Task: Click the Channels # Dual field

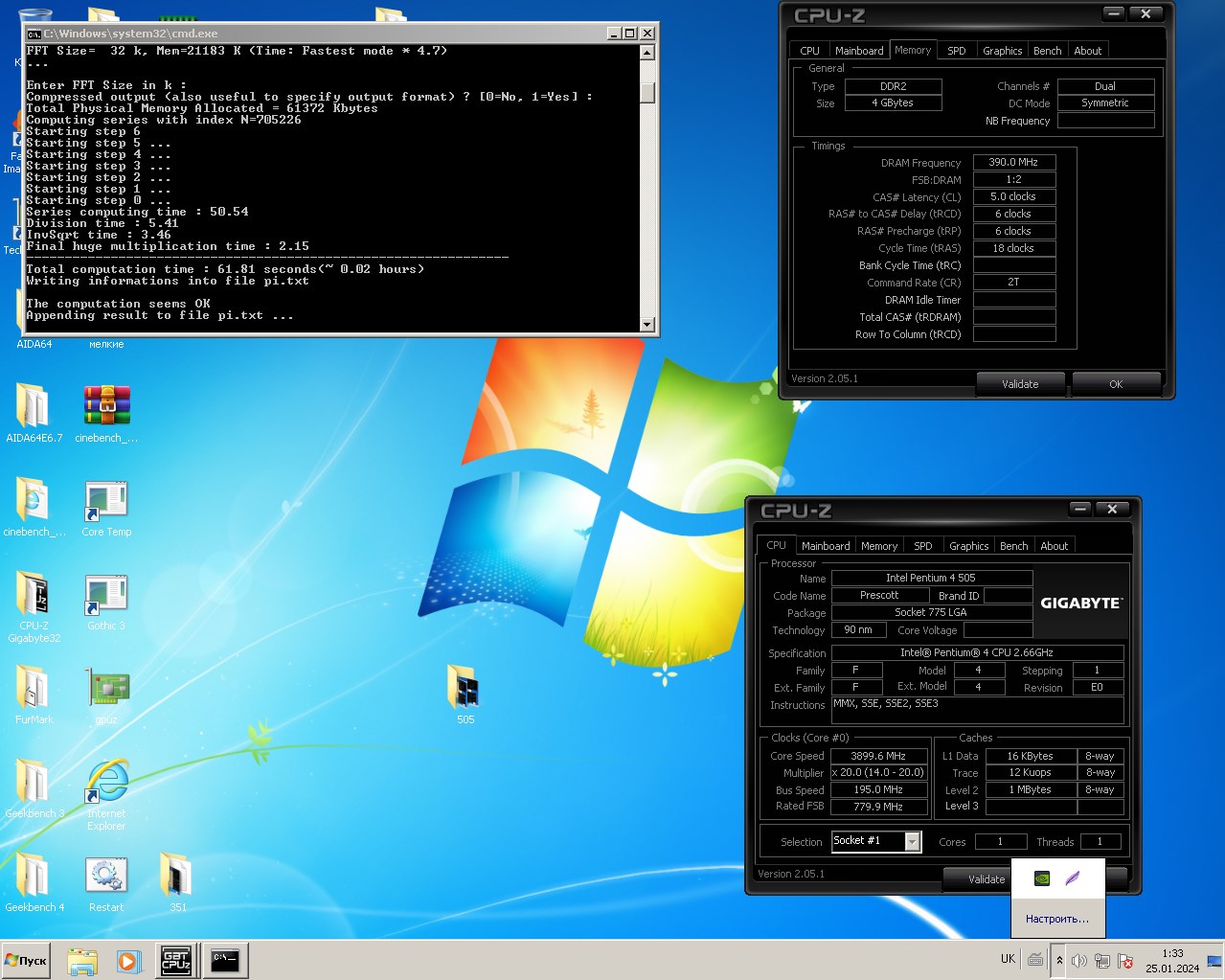Action: point(1105,86)
